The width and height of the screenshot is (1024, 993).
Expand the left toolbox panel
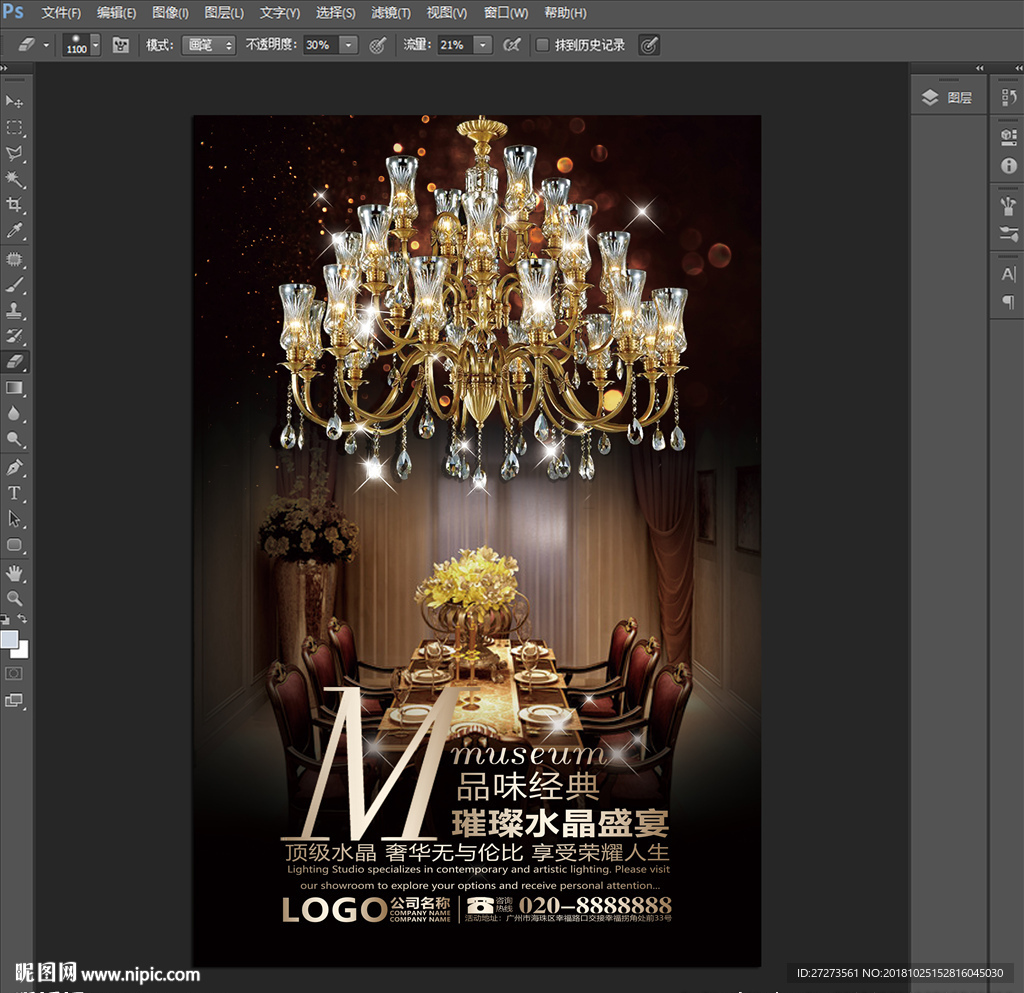[4, 68]
